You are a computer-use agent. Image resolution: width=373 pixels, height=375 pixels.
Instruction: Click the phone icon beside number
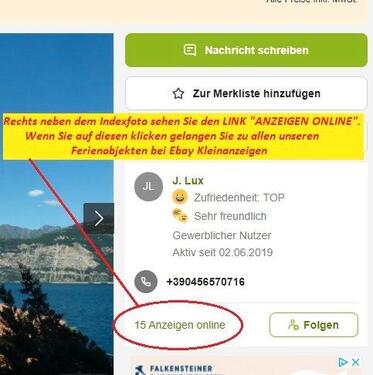(146, 282)
